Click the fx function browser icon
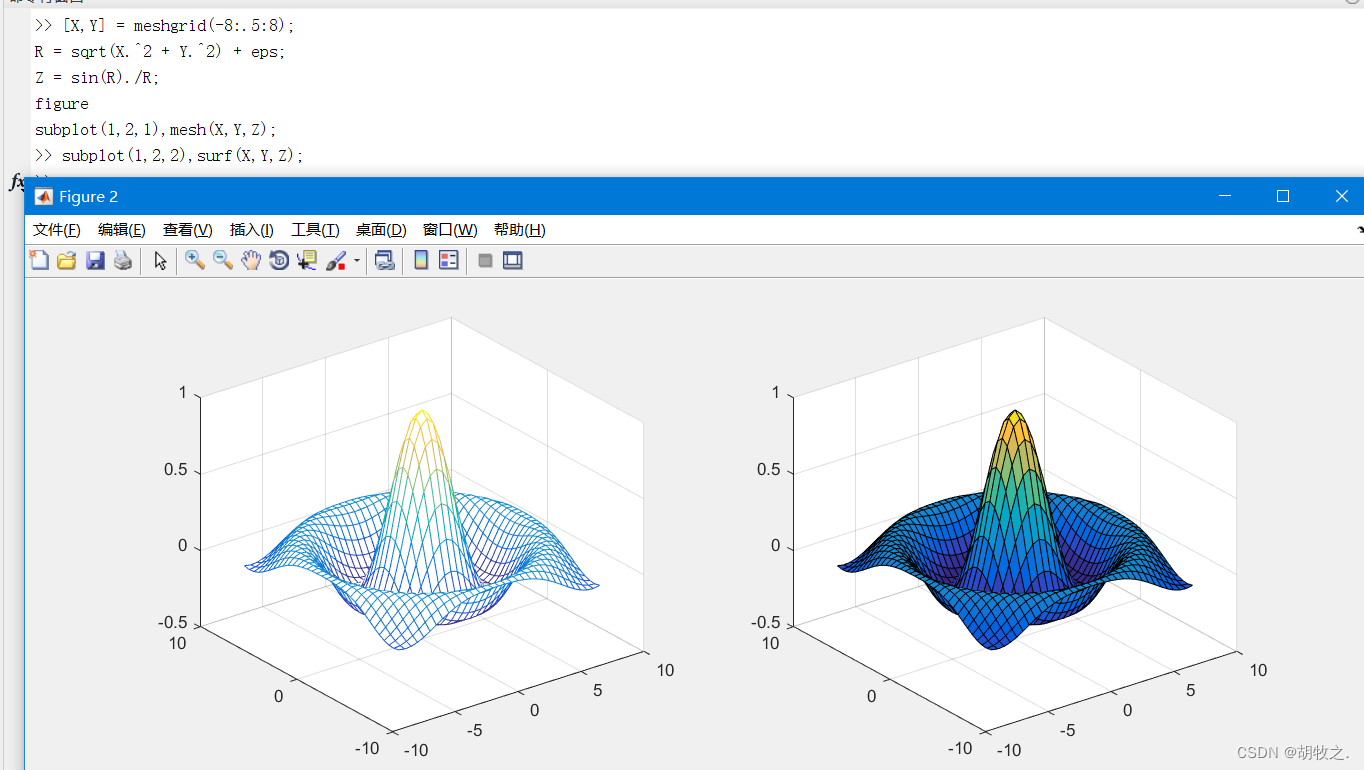Viewport: 1364px width, 770px height. coord(17,181)
